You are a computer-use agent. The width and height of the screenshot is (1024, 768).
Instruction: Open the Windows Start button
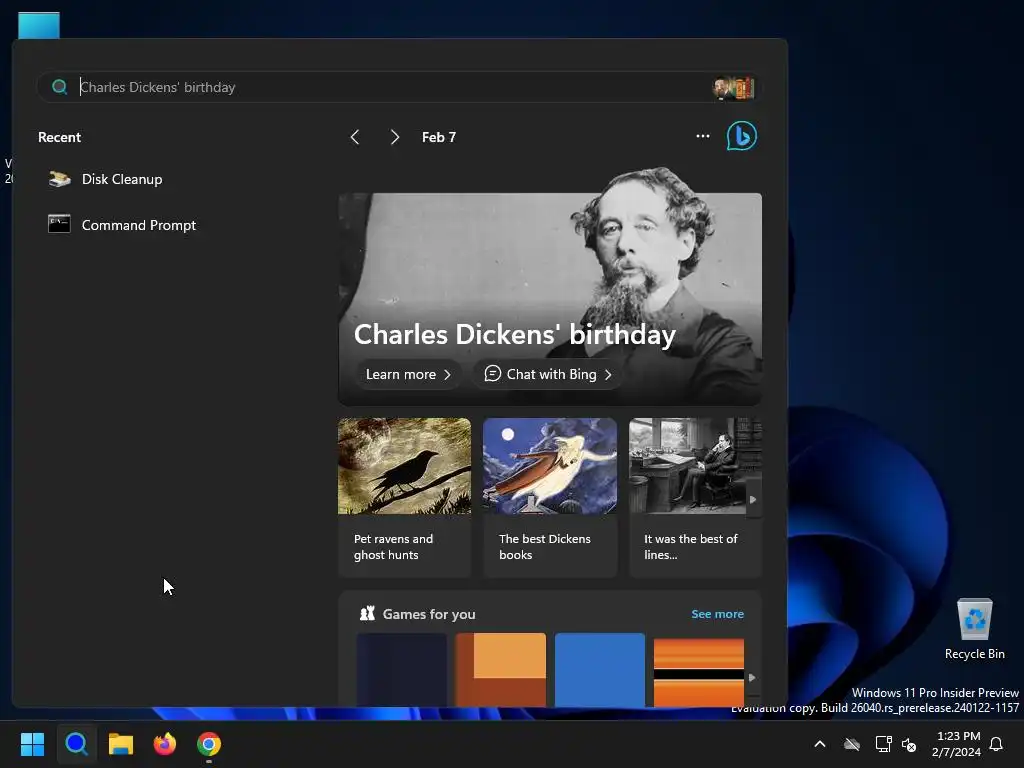coord(32,744)
